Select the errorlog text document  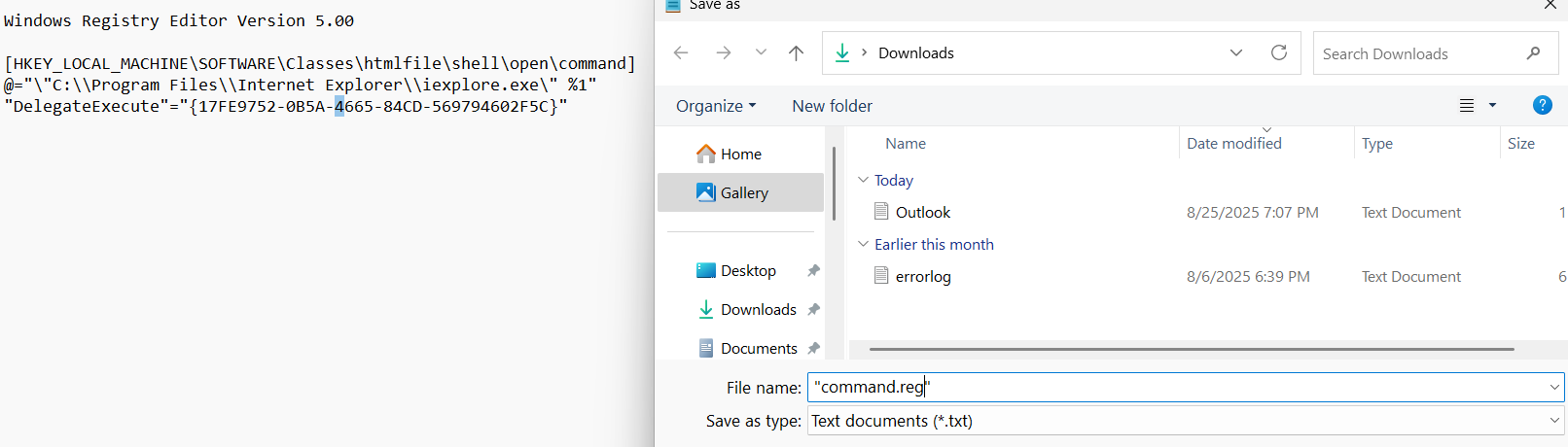click(923, 276)
